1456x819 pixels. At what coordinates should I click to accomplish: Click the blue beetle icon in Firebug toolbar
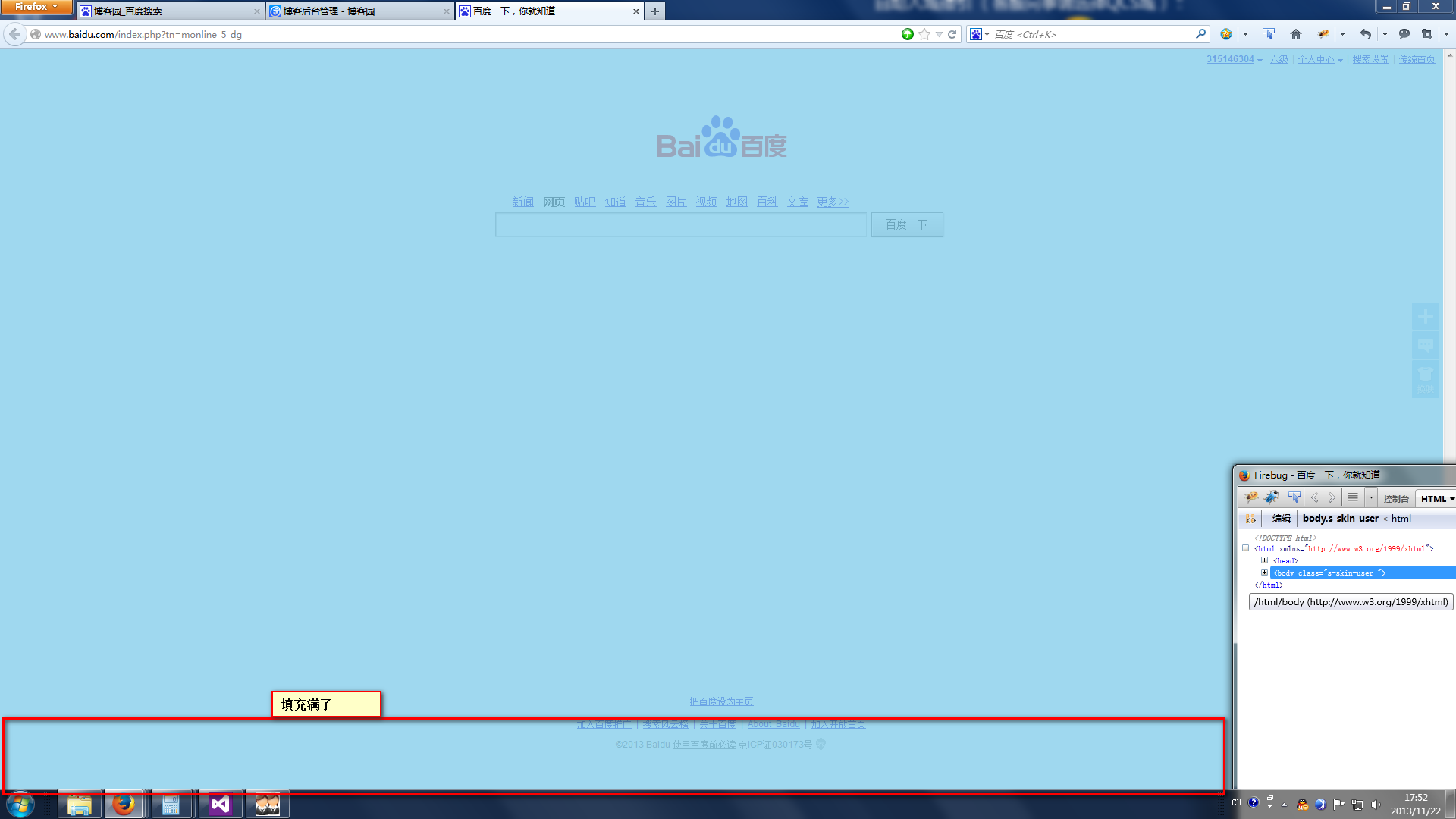[1272, 497]
